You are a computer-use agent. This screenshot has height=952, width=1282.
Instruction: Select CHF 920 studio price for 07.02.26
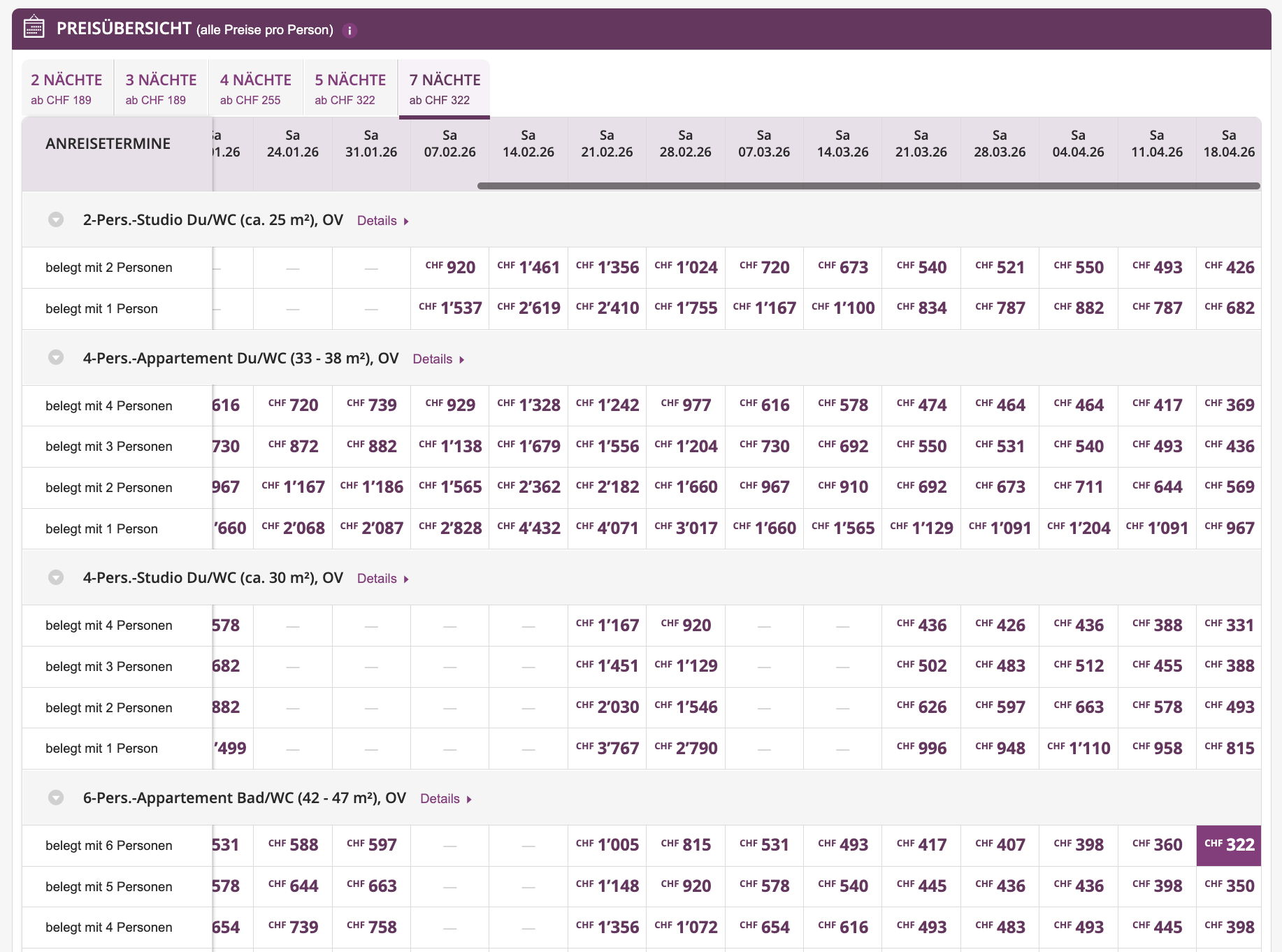pyautogui.click(x=450, y=268)
